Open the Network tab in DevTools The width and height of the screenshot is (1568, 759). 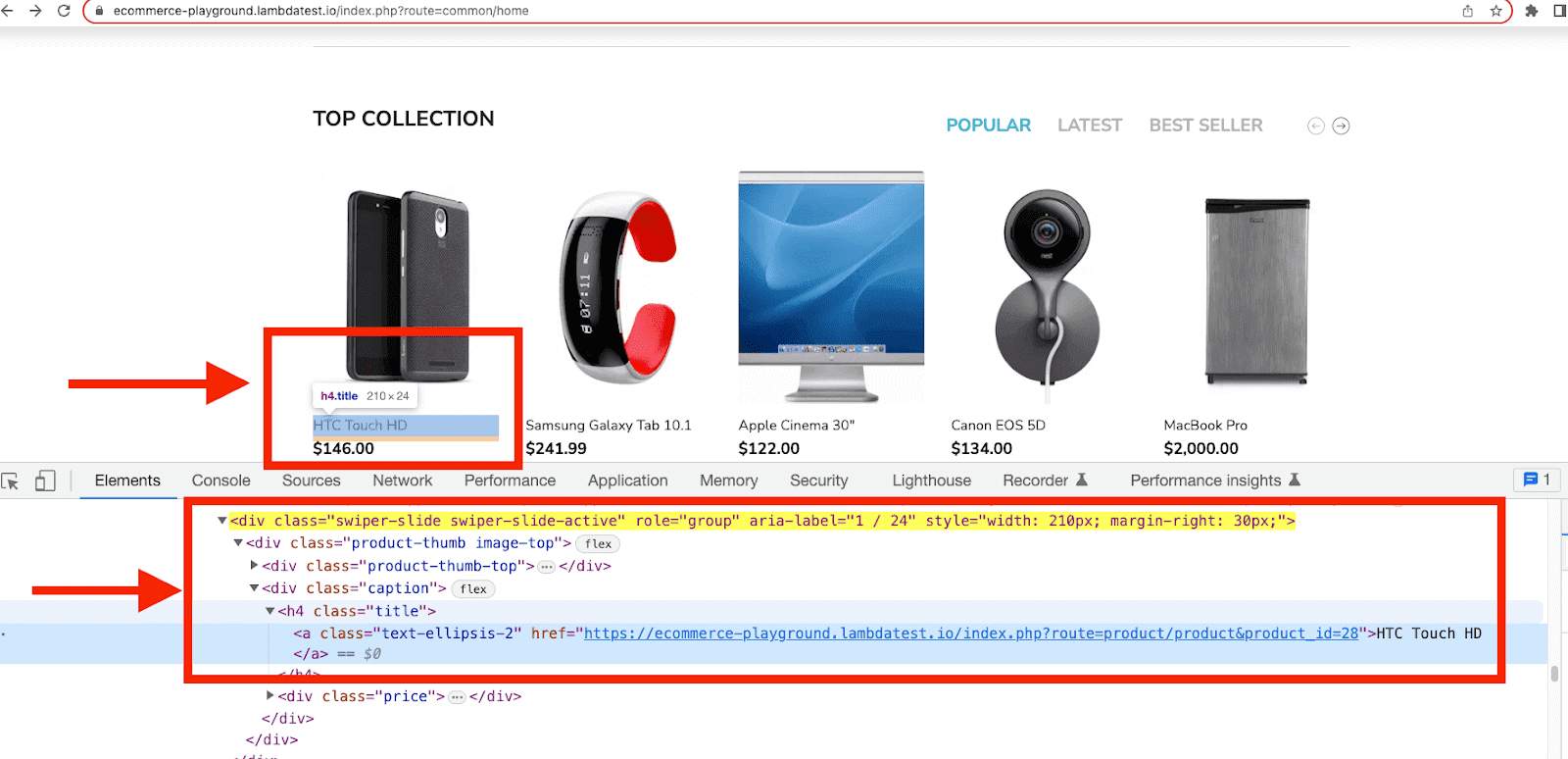pyautogui.click(x=403, y=481)
